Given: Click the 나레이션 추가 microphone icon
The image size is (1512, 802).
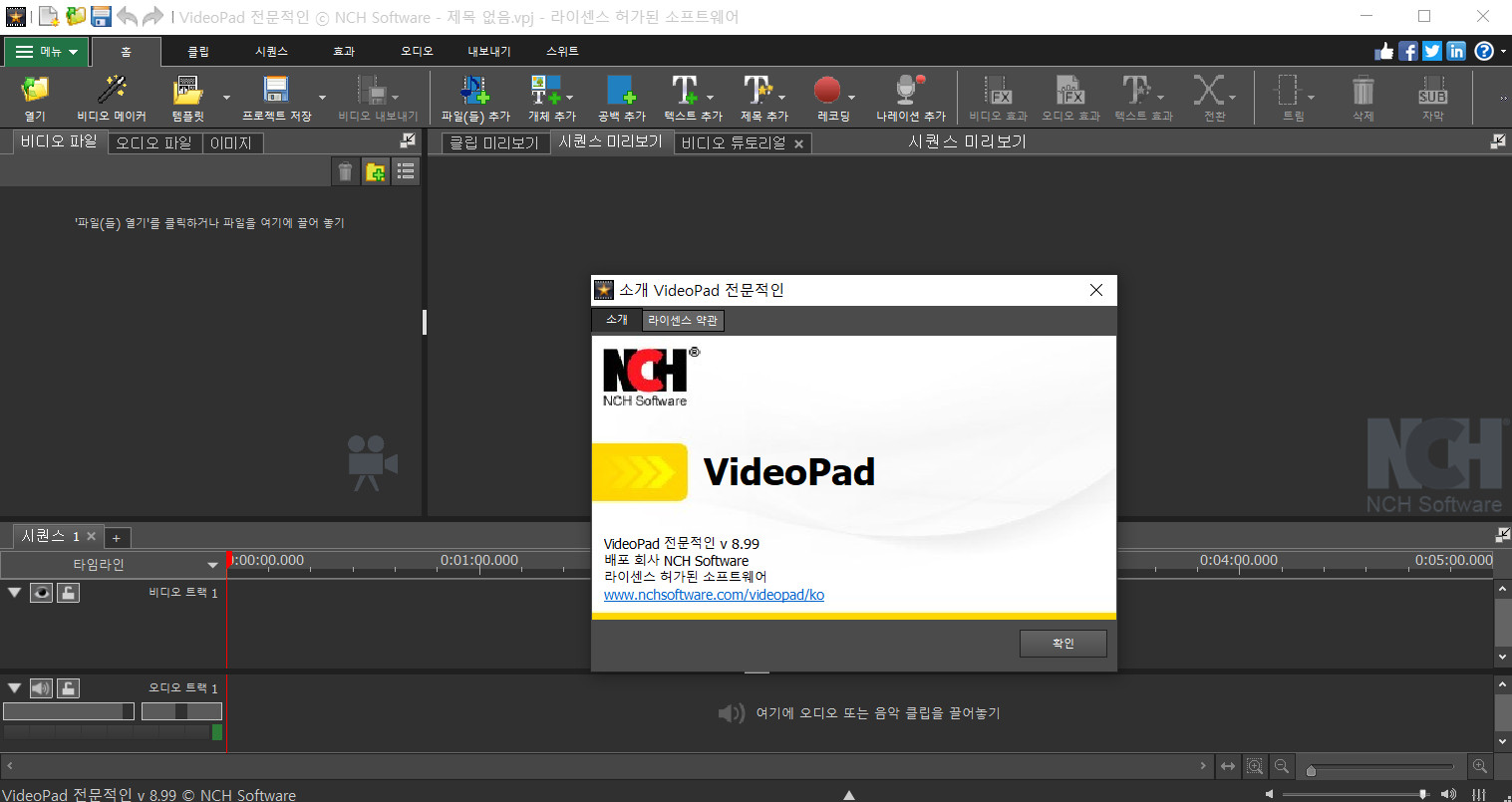Looking at the screenshot, I should coord(910,91).
